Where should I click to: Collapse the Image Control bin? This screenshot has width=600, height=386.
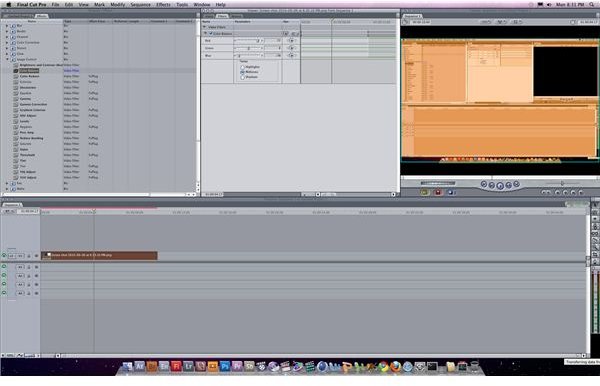pyautogui.click(x=7, y=59)
